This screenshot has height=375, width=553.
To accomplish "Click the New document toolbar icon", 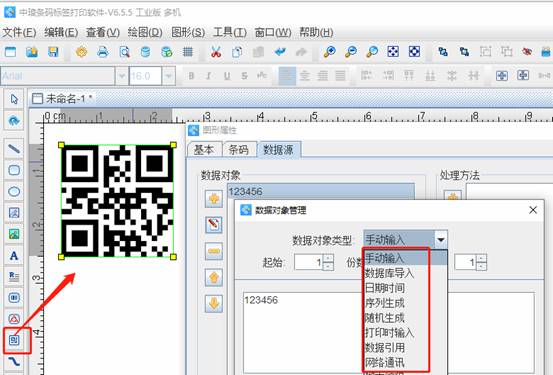I will [10, 52].
